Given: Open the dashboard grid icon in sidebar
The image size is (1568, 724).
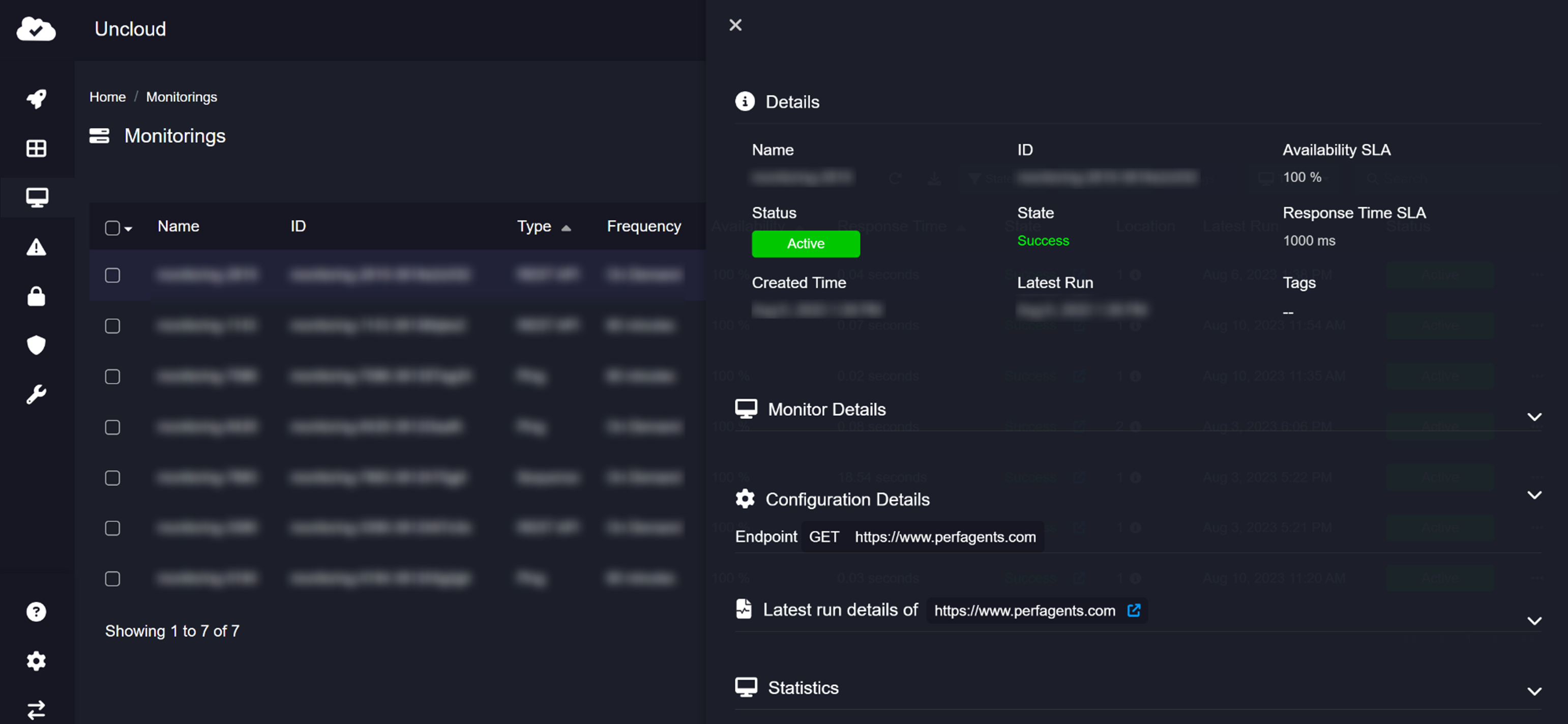Looking at the screenshot, I should click(x=37, y=148).
